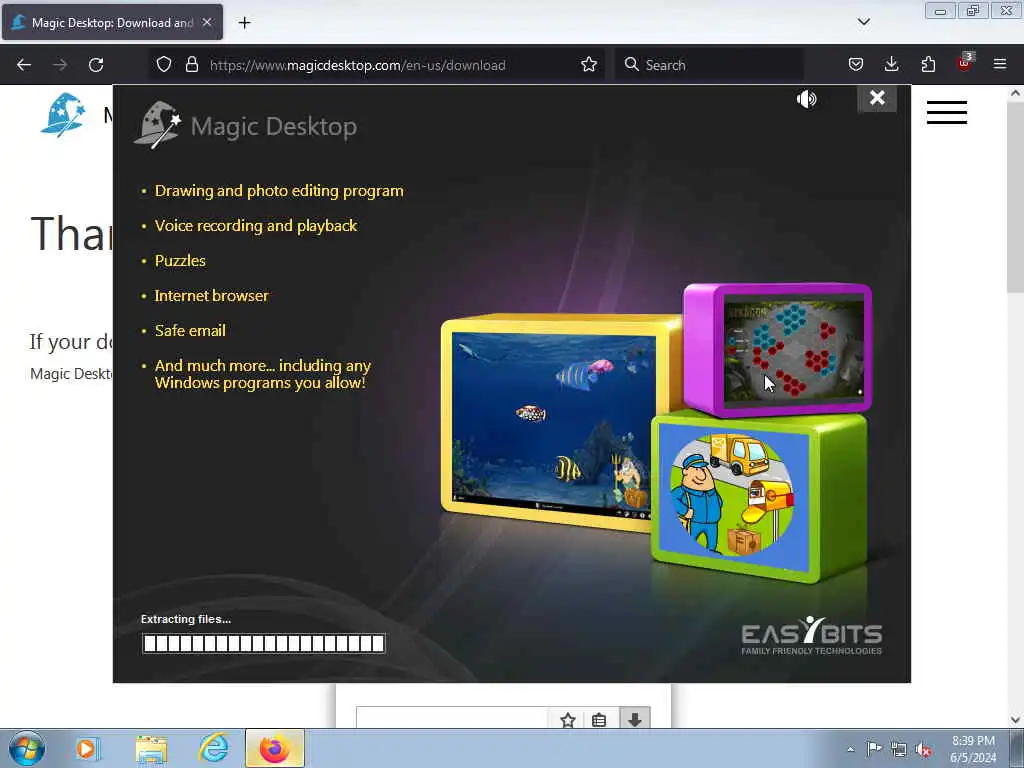Launch Windows Media Player from taskbar
1024x768 pixels.
tap(87, 748)
